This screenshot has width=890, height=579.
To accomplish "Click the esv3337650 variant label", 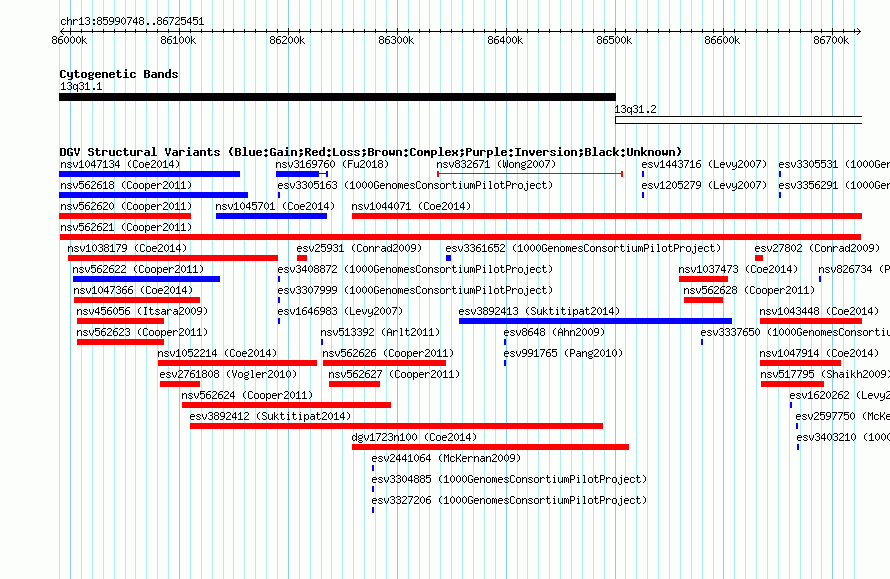I will [795, 332].
